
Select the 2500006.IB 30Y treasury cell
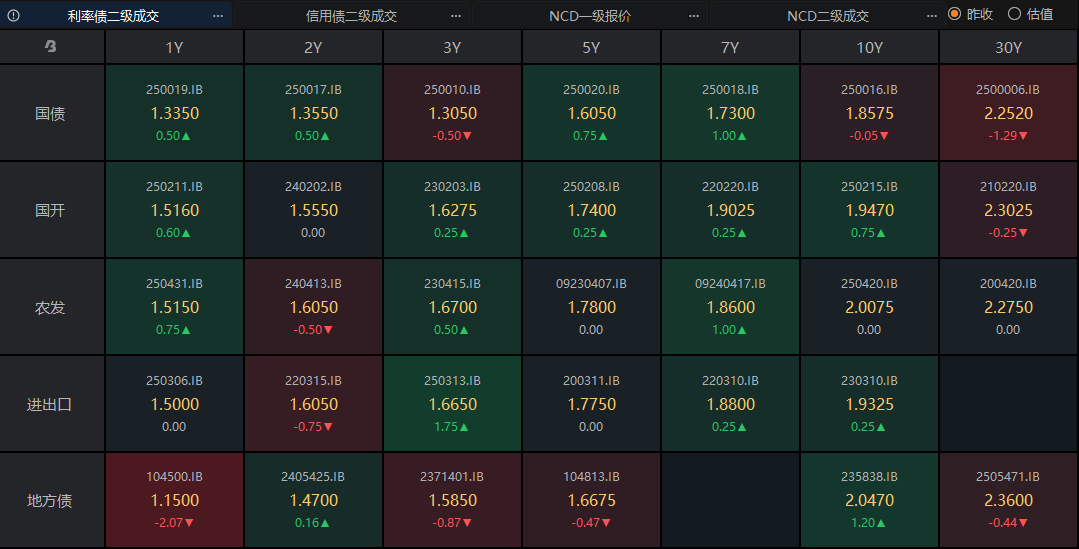1008,113
